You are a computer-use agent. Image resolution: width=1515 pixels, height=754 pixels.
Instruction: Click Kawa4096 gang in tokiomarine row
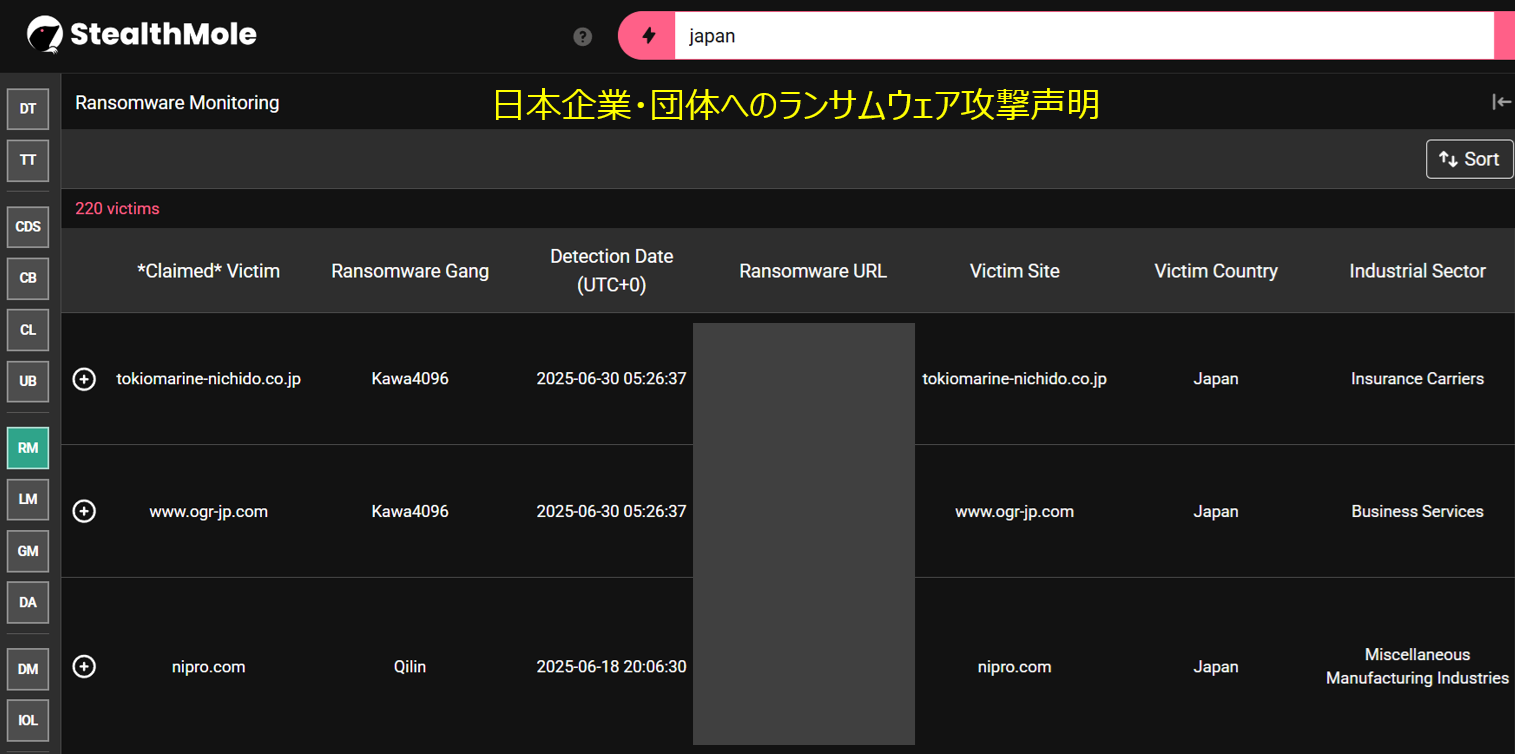coord(410,379)
